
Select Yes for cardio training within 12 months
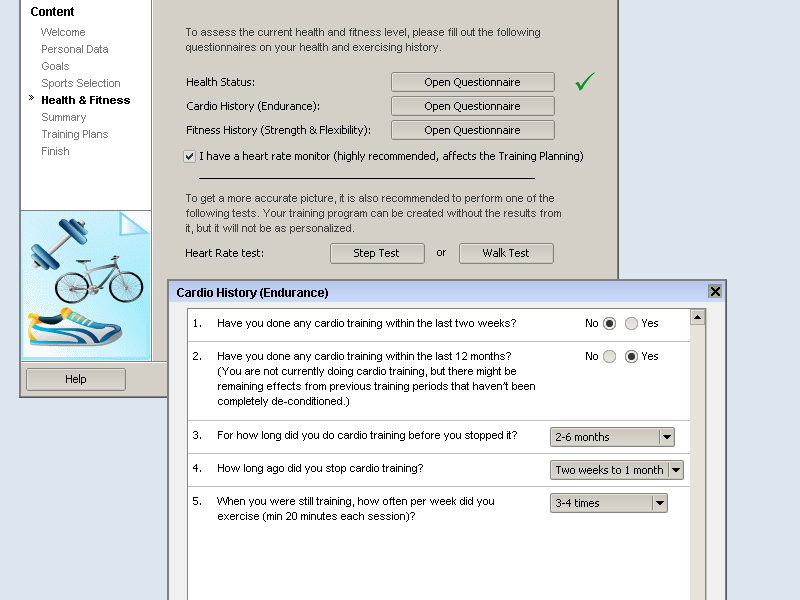[631, 357]
